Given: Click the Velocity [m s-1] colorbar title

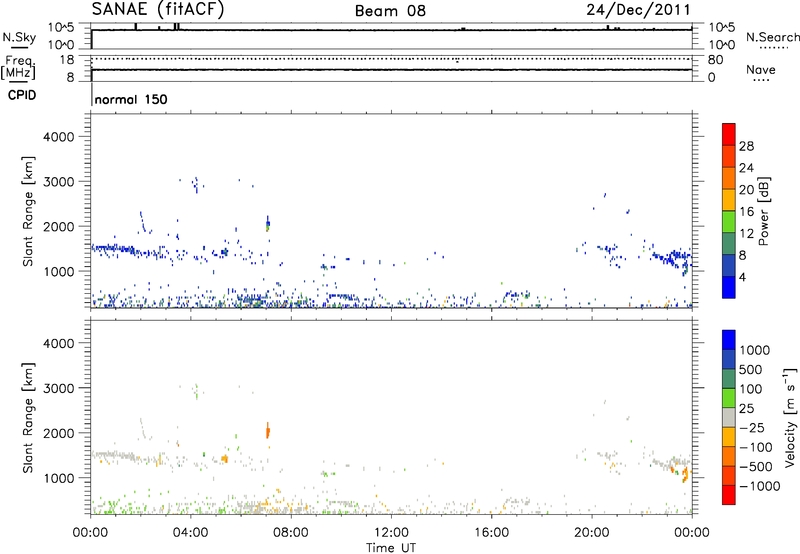Looking at the screenshot, I should [x=790, y=417].
